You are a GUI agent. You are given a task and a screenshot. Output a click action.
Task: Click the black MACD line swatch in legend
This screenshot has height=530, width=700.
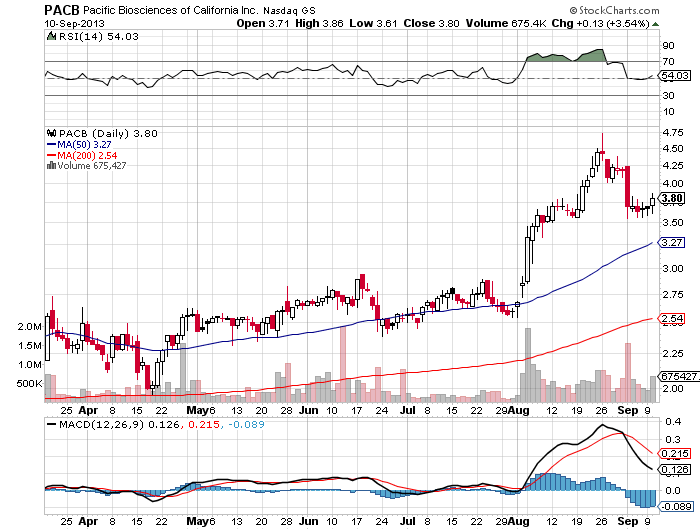pyautogui.click(x=52, y=425)
